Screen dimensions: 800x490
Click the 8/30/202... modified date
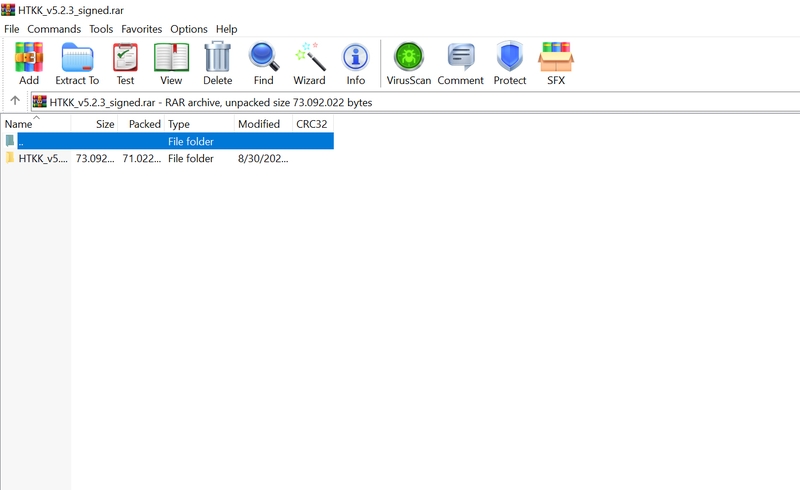point(263,158)
